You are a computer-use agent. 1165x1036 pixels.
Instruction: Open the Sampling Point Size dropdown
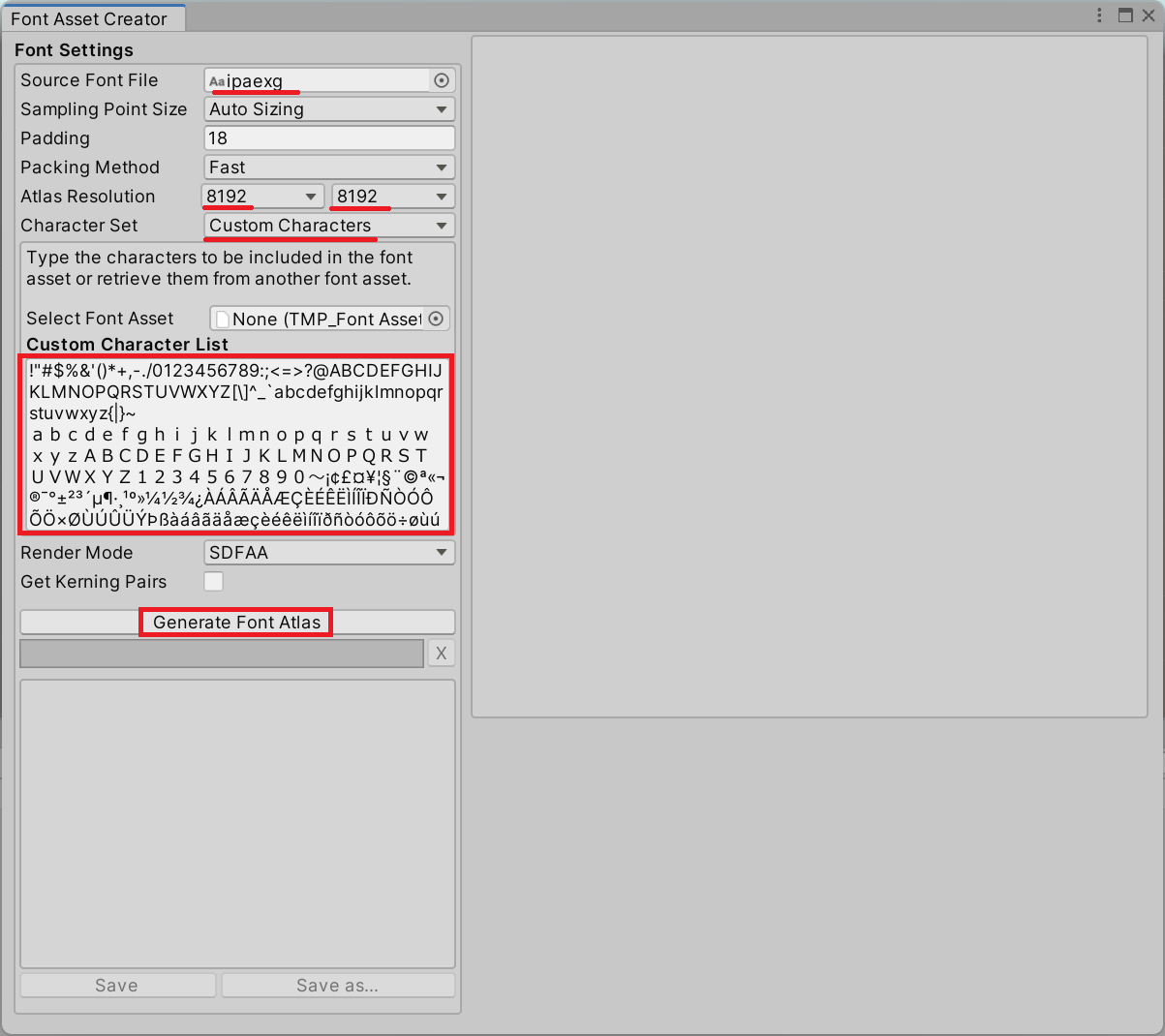pos(328,108)
